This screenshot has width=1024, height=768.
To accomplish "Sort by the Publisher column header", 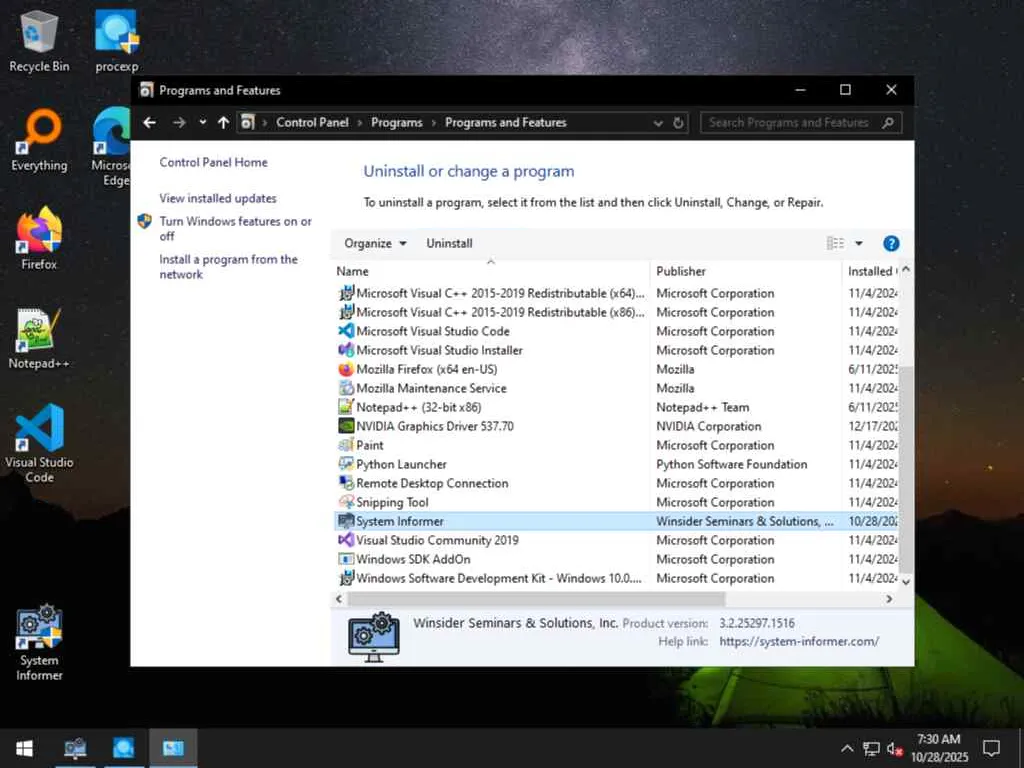I will 745,271.
